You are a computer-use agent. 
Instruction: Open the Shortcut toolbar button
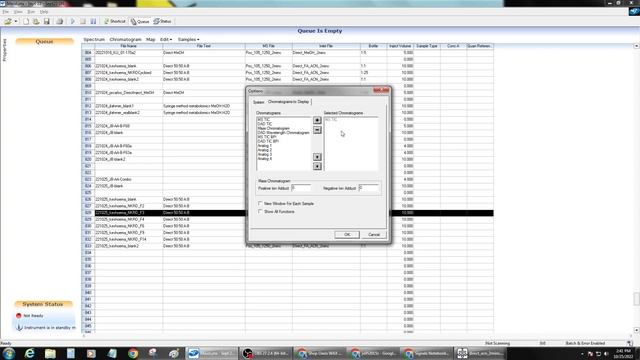[x=114, y=21]
